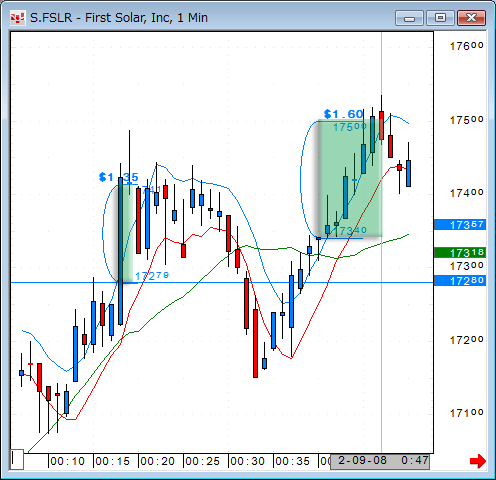Click the $1.60 profit label
This screenshot has width=496, height=480.
(343, 114)
